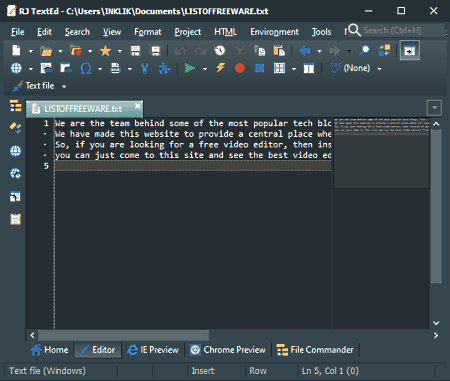The width and height of the screenshot is (450, 381).
Task: Open the Format menu
Action: point(148,32)
